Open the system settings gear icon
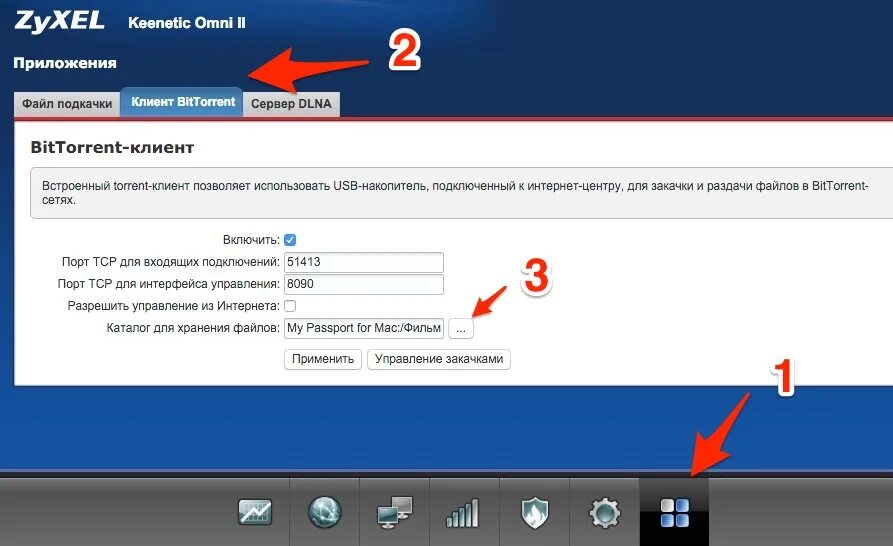This screenshot has height=546, width=893. [x=604, y=512]
